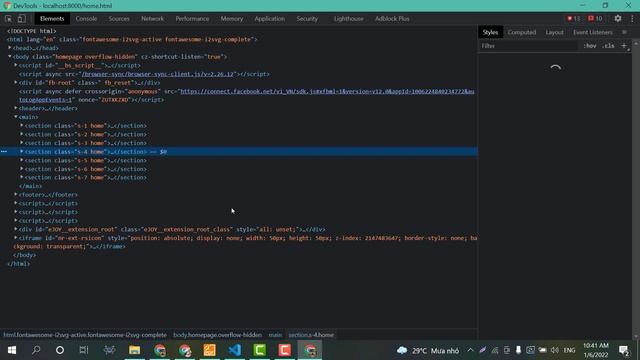Viewport: 640px width, 360px height.
Task: Collapse the main element
Action: pos(16,117)
